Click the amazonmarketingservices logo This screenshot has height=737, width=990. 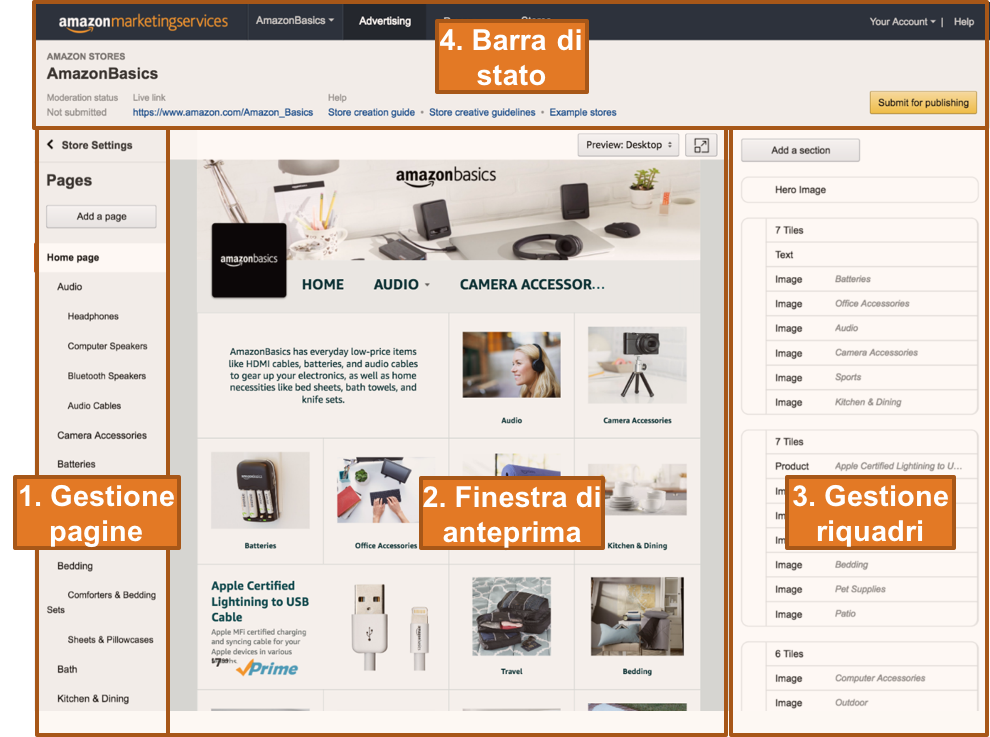coord(143,22)
